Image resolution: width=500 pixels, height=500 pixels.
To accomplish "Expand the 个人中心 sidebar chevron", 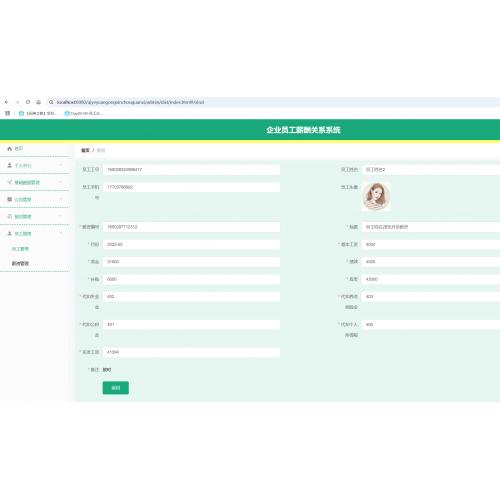I will [x=61, y=165].
